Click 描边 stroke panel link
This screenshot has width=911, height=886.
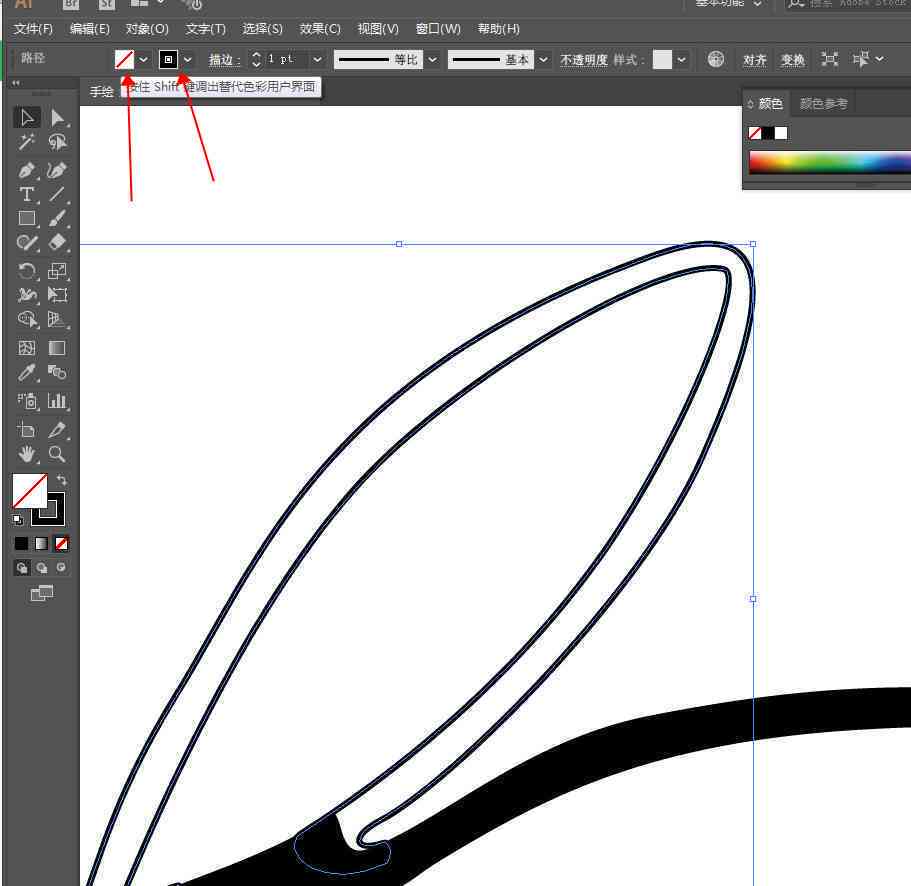pyautogui.click(x=224, y=59)
